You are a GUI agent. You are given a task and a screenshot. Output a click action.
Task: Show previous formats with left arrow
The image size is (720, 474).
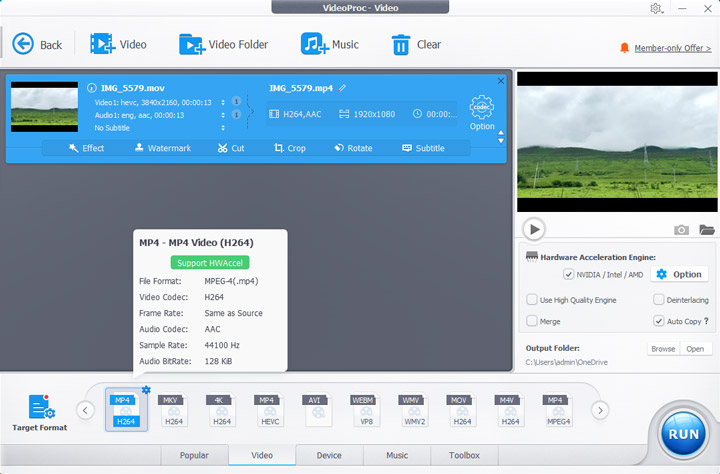point(85,410)
